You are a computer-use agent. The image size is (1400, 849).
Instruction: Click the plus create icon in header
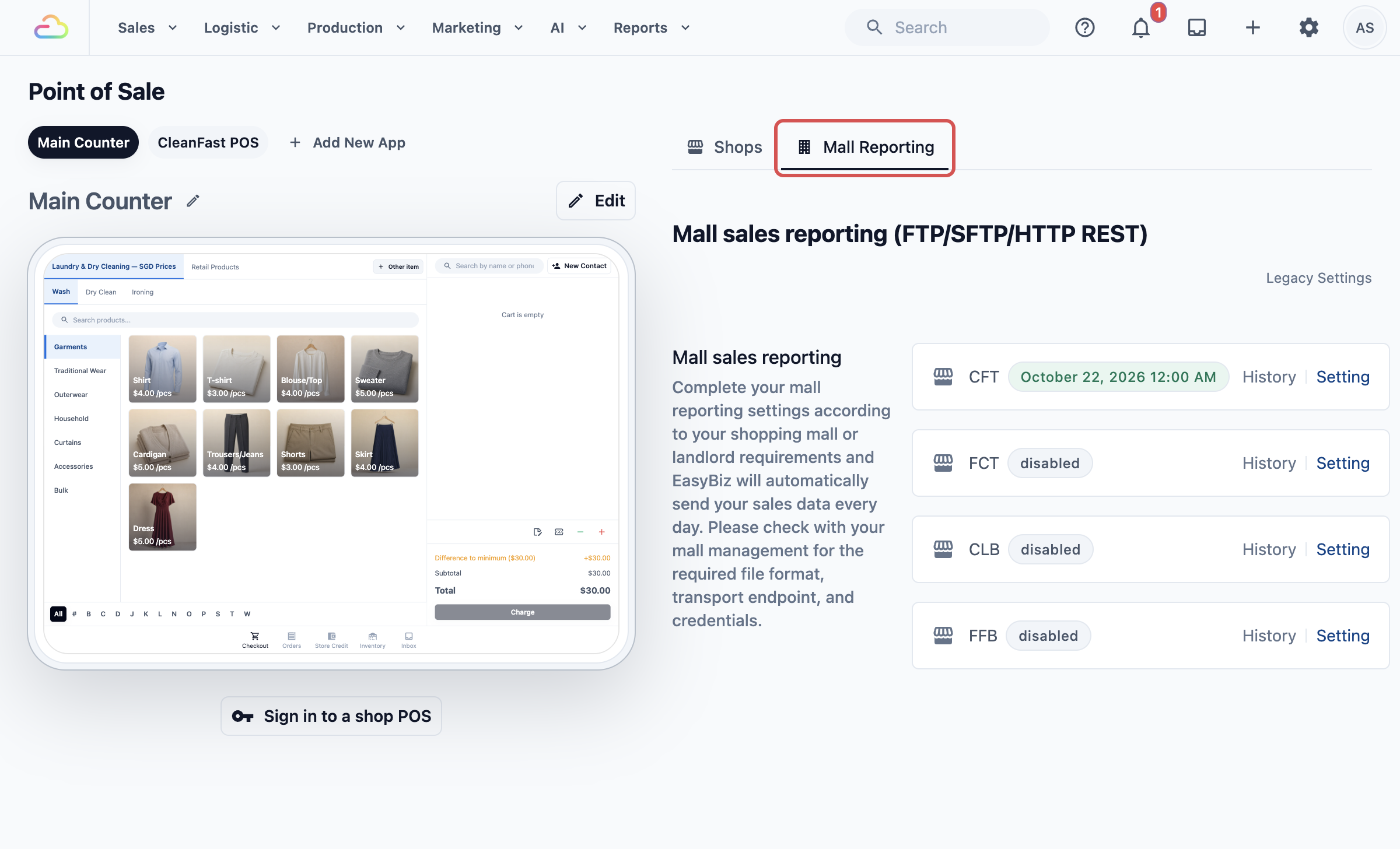(1252, 27)
